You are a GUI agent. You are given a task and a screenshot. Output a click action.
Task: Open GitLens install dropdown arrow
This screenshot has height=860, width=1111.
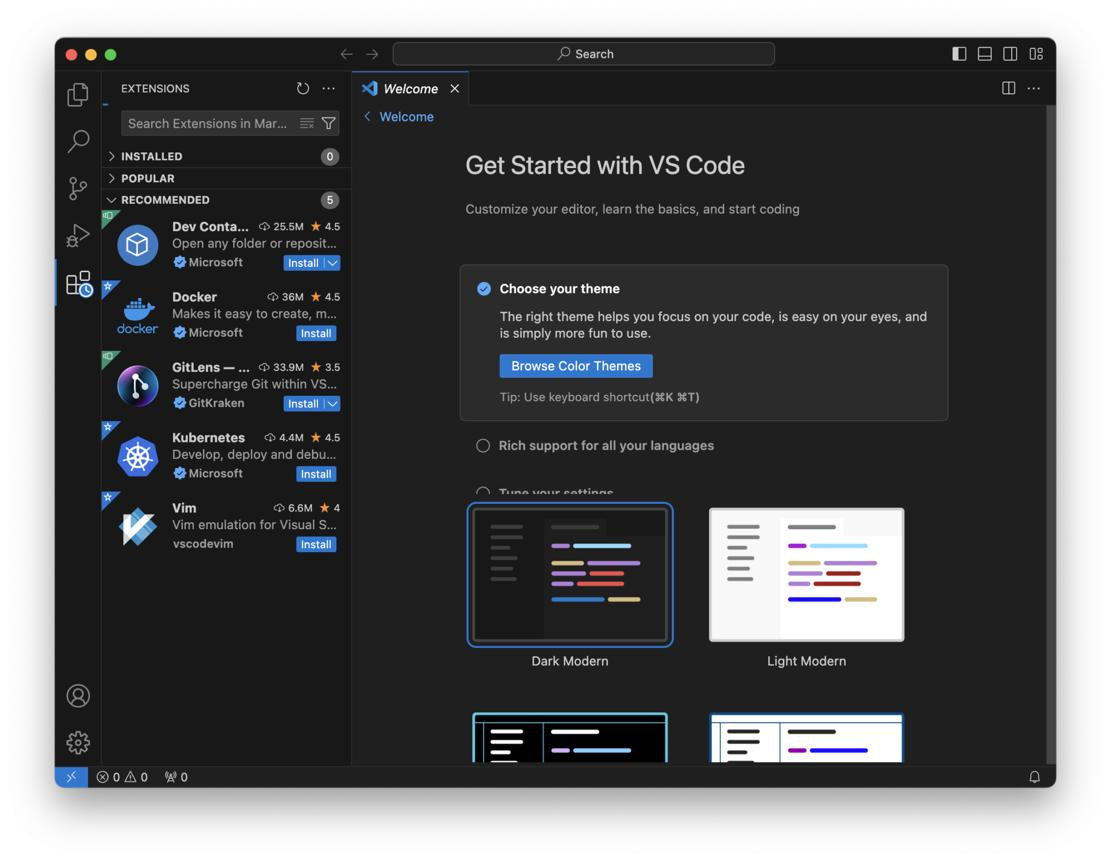(332, 404)
